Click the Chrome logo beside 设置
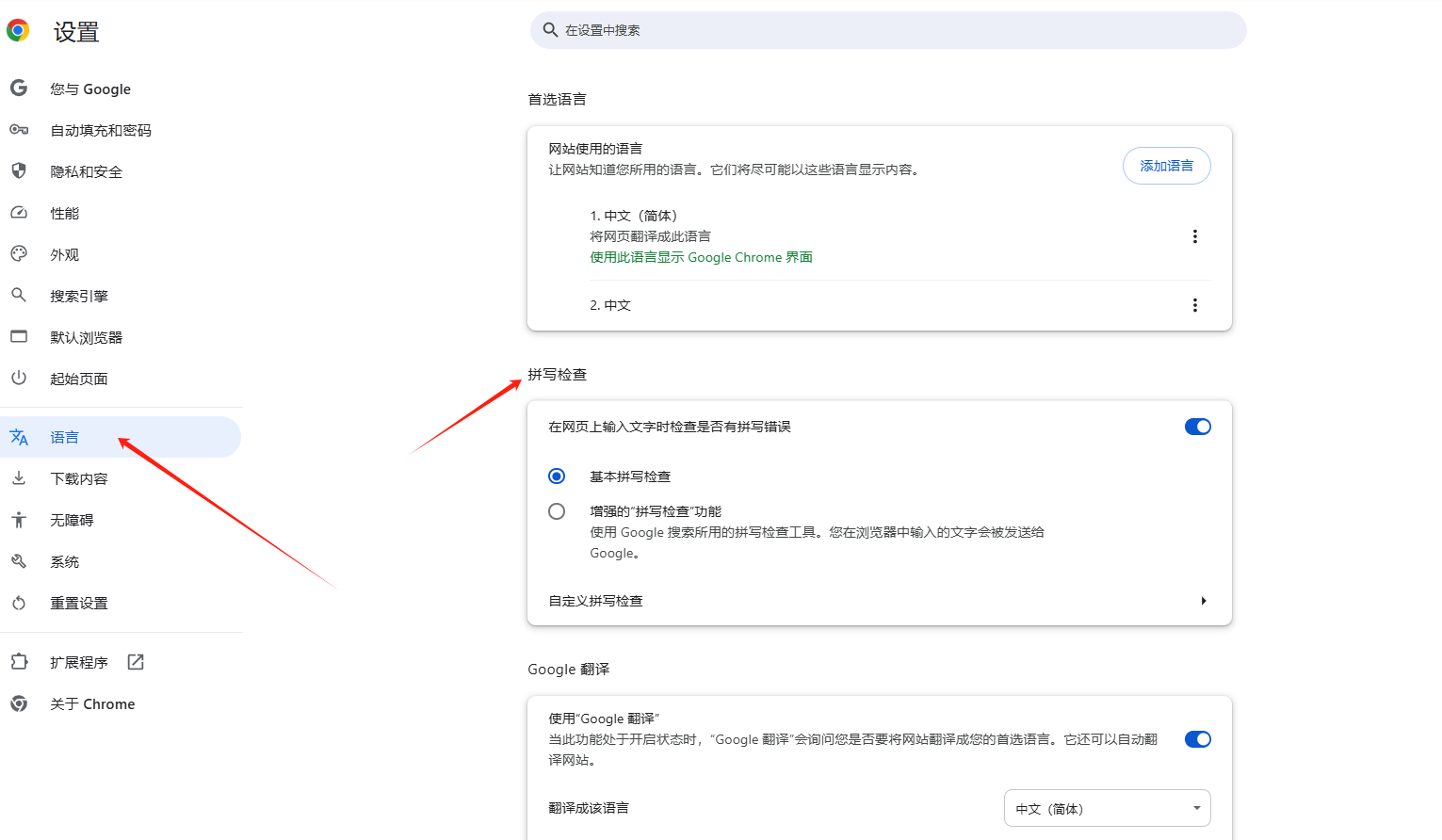This screenshot has width=1442, height=840. (x=18, y=31)
